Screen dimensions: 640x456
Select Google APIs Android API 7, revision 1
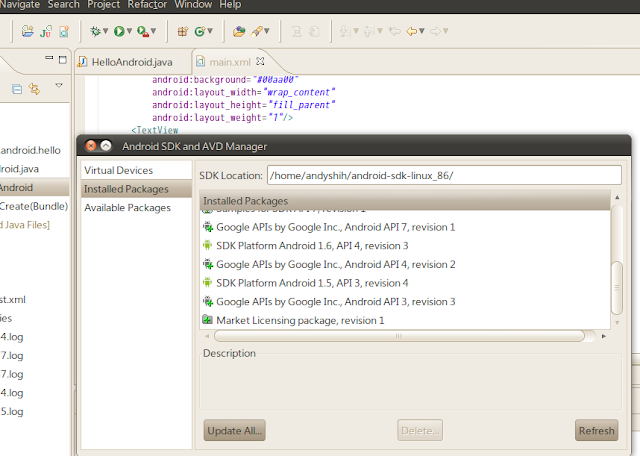coord(405,227)
